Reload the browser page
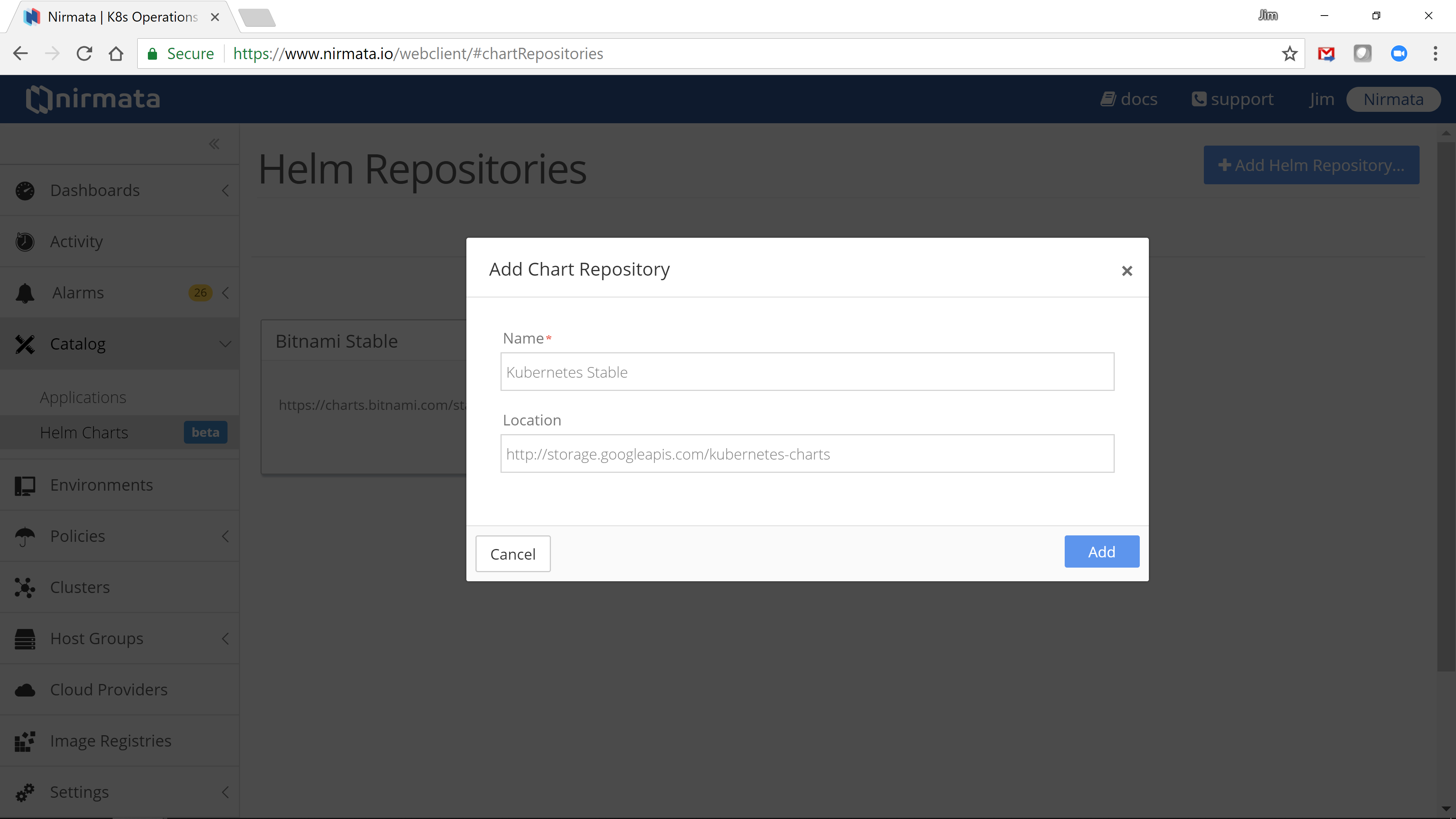 point(84,54)
